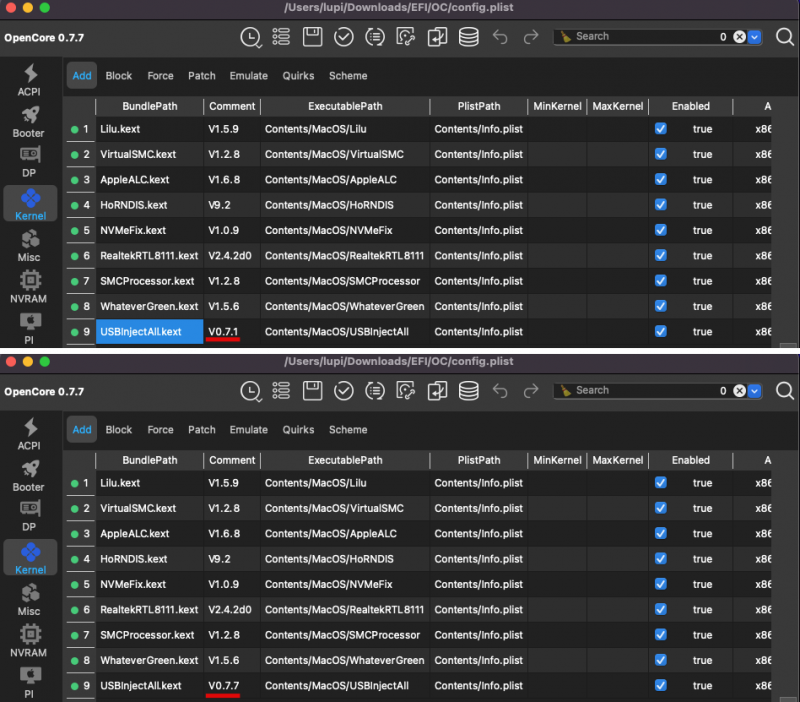Click the database stack icon in lower toolbar
The height and width of the screenshot is (702, 800).
[x=468, y=391]
